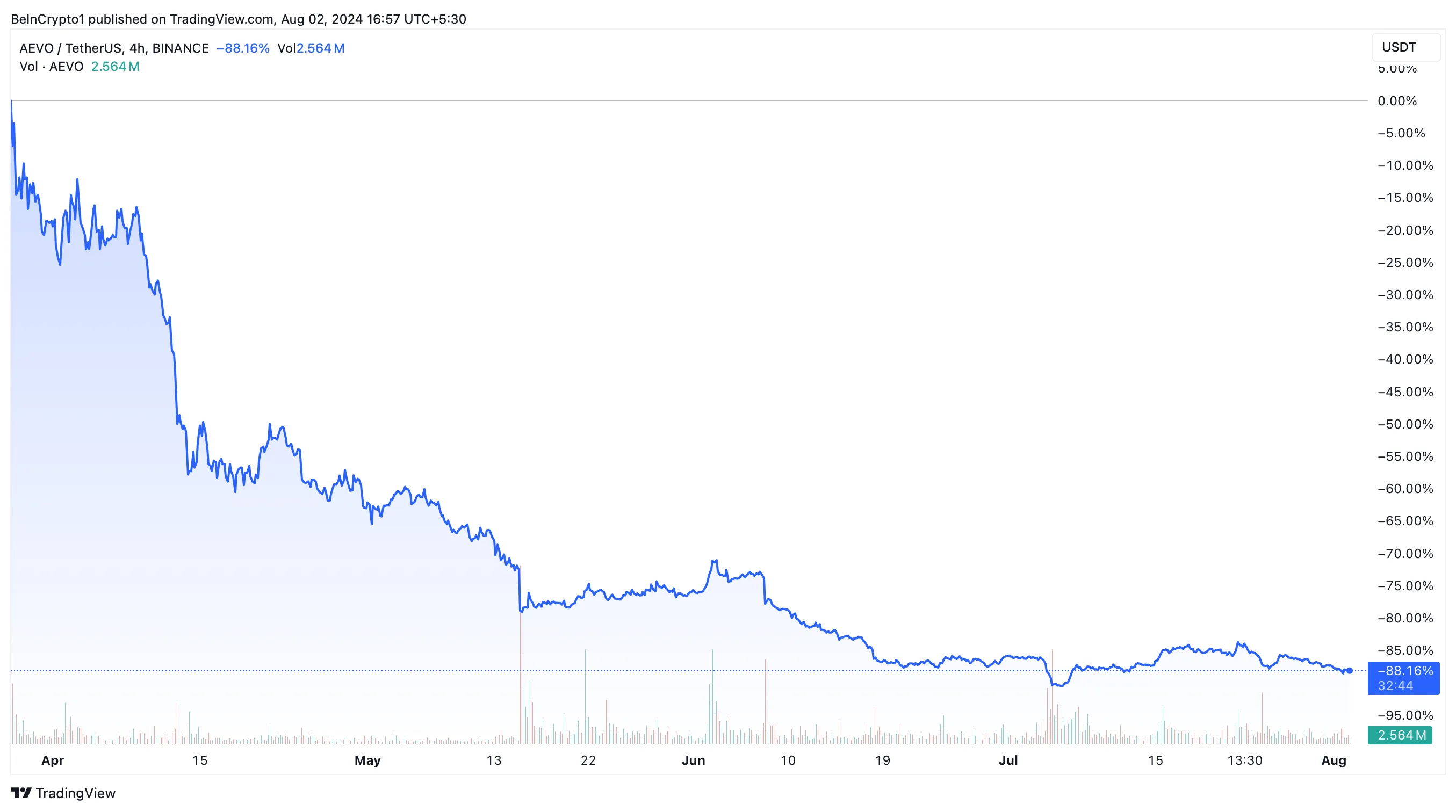Viewport: 1456px width, 812px height.
Task: Click the -88.16% change value in the header legend
Action: [x=243, y=48]
